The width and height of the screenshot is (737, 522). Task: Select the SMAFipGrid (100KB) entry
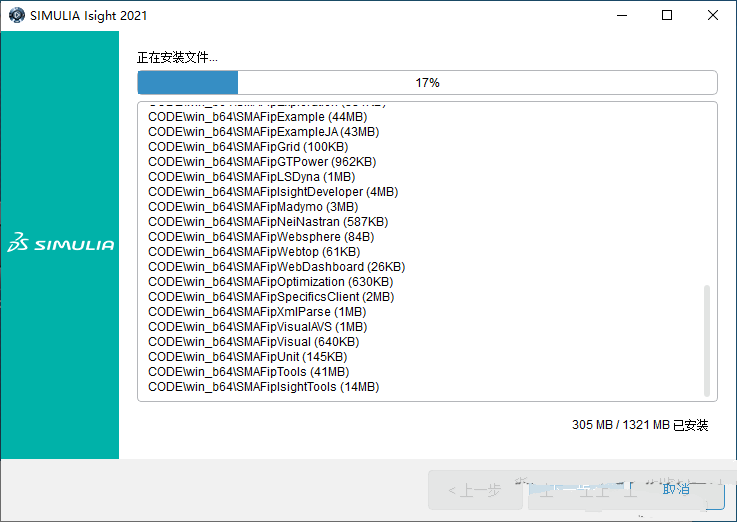pyautogui.click(x=248, y=147)
